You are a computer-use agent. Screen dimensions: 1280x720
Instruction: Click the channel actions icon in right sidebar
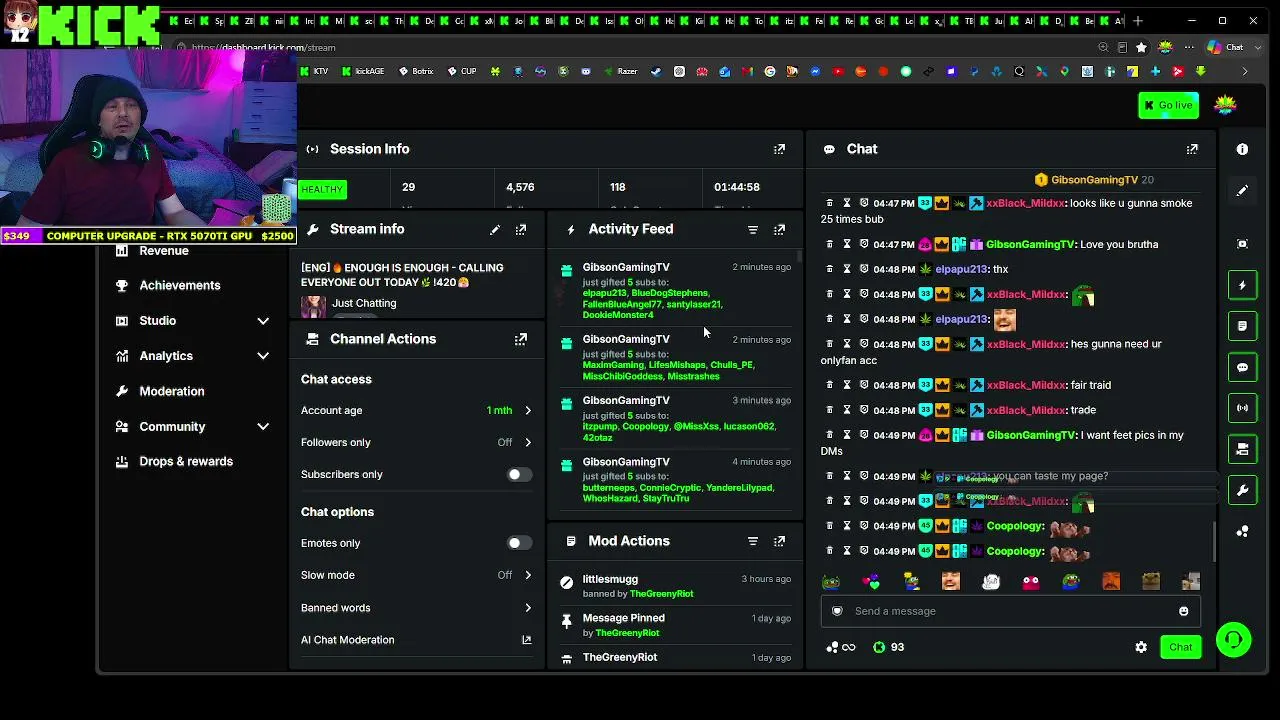[1242, 449]
